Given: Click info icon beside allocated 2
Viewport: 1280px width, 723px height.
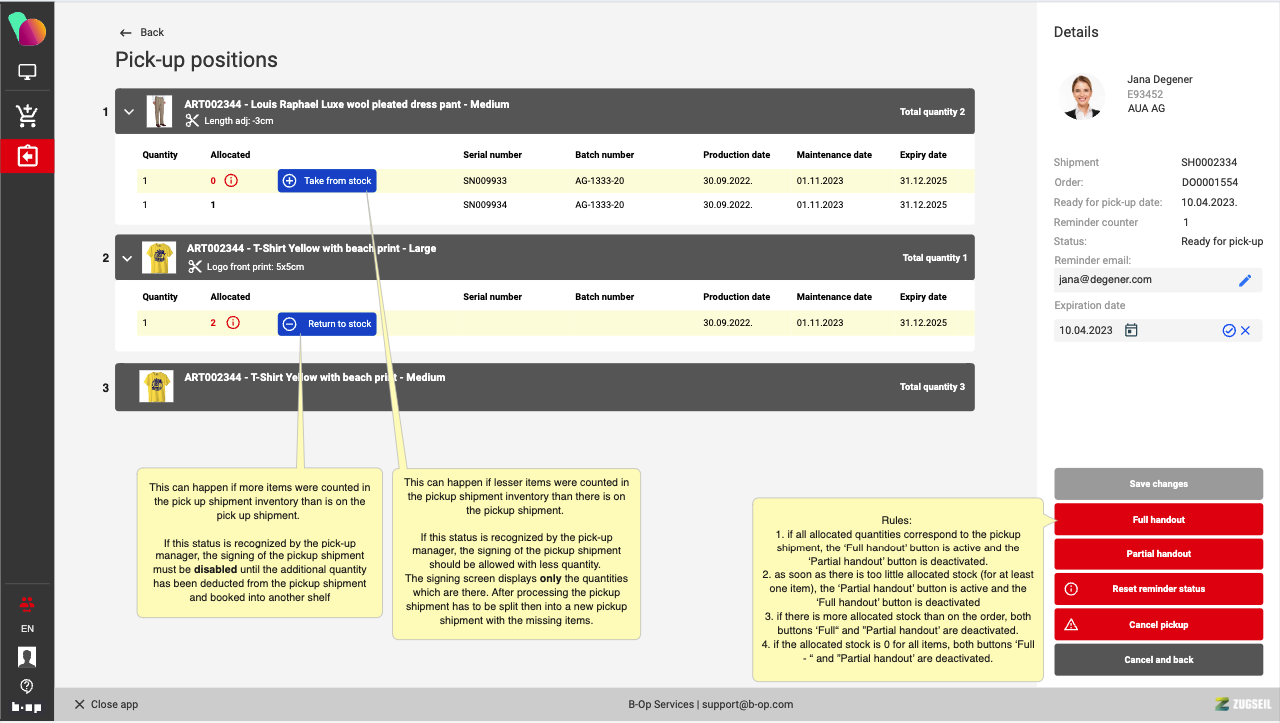Looking at the screenshot, I should pyautogui.click(x=233, y=323).
